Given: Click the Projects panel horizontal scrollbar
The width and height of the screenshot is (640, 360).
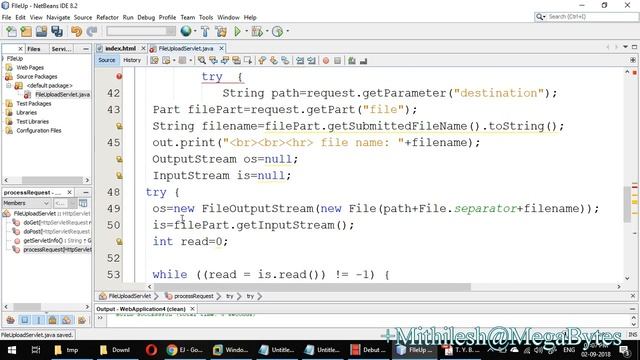Looking at the screenshot, I should pyautogui.click(x=47, y=180).
